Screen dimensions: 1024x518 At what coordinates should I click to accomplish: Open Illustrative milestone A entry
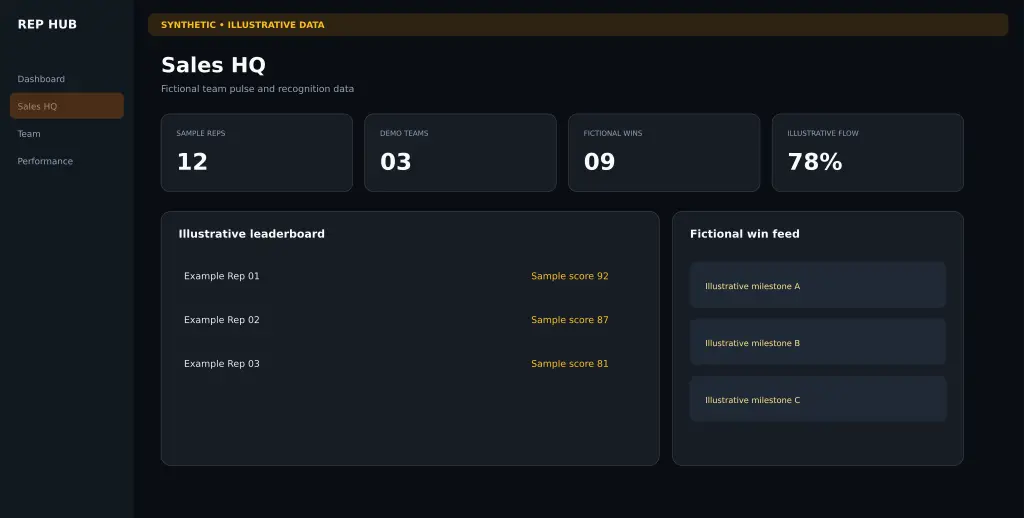pyautogui.click(x=818, y=285)
